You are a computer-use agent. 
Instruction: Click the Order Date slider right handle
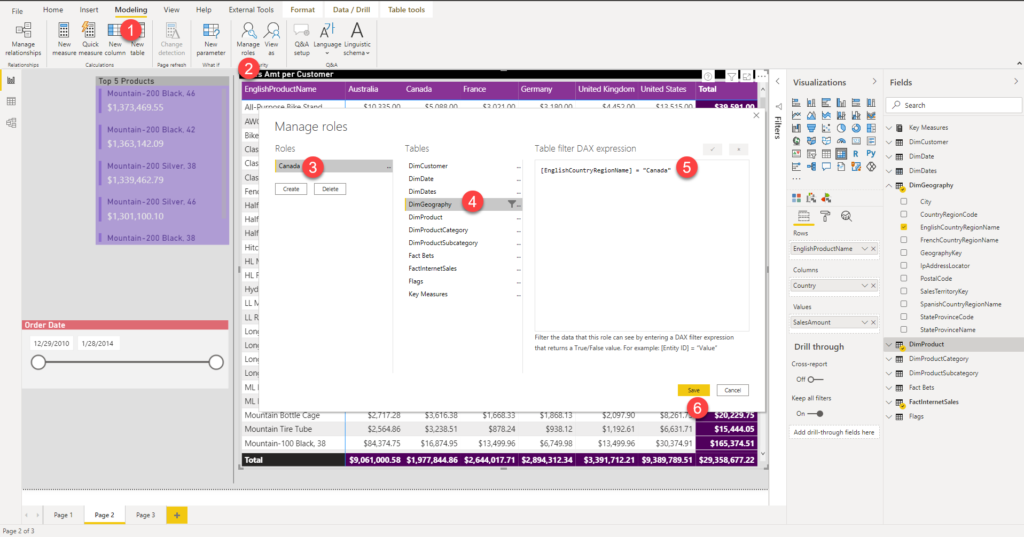coord(216,363)
